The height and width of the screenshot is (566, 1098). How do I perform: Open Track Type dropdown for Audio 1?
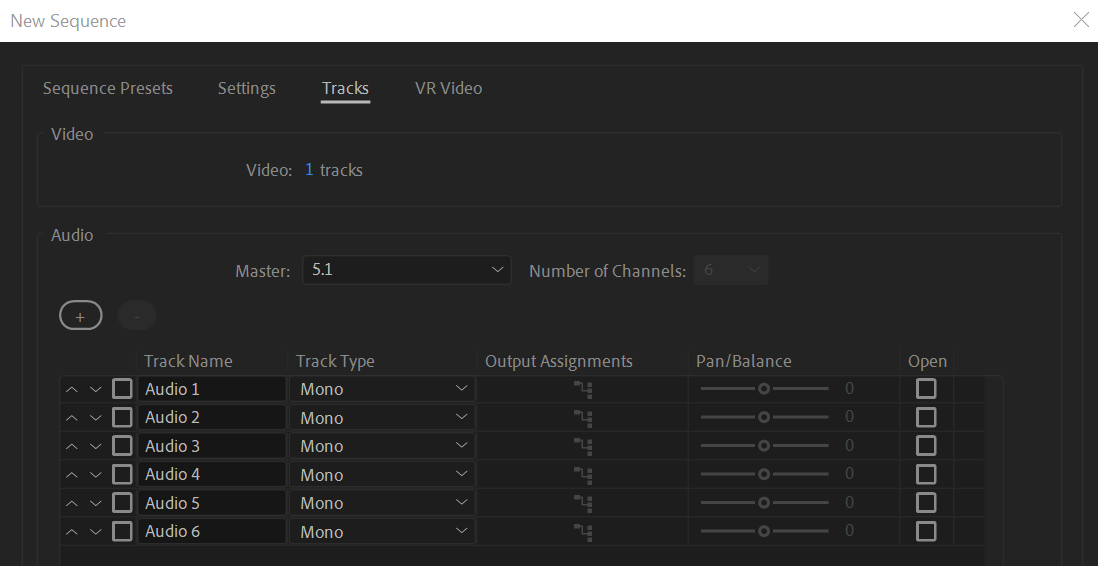click(383, 389)
